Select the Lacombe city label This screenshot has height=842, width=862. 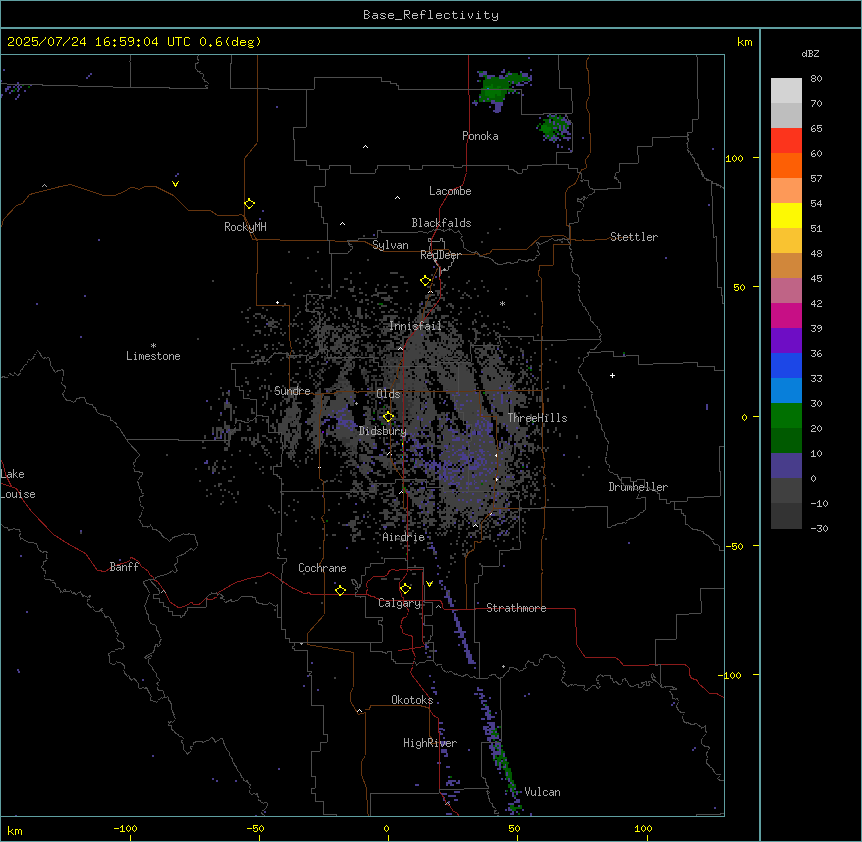[450, 191]
